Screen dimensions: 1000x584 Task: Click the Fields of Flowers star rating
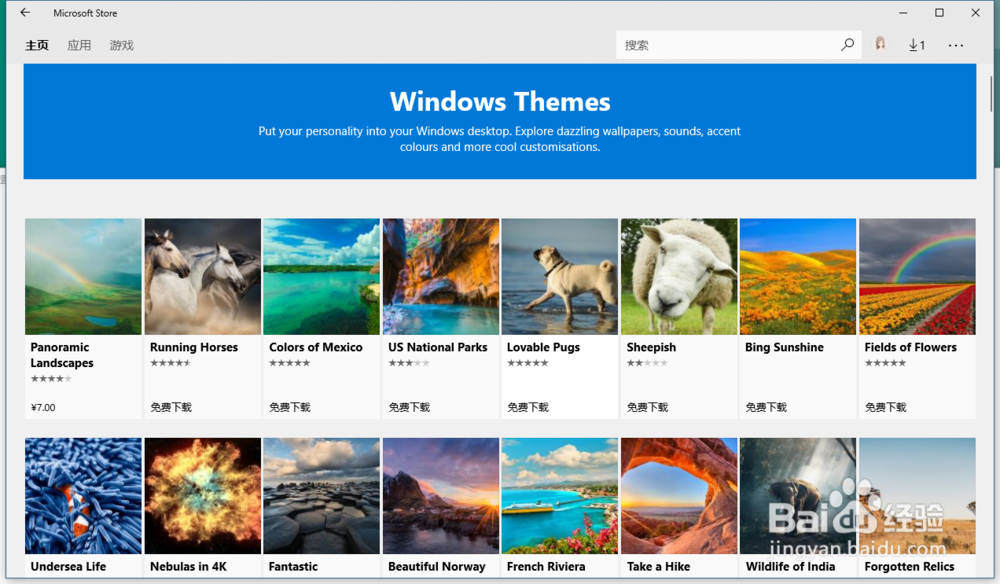(885, 363)
